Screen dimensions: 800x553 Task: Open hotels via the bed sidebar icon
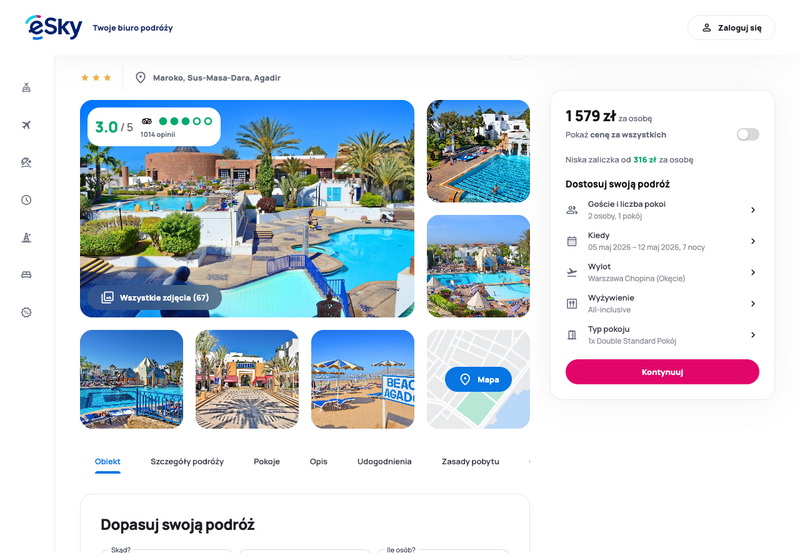[x=27, y=275]
